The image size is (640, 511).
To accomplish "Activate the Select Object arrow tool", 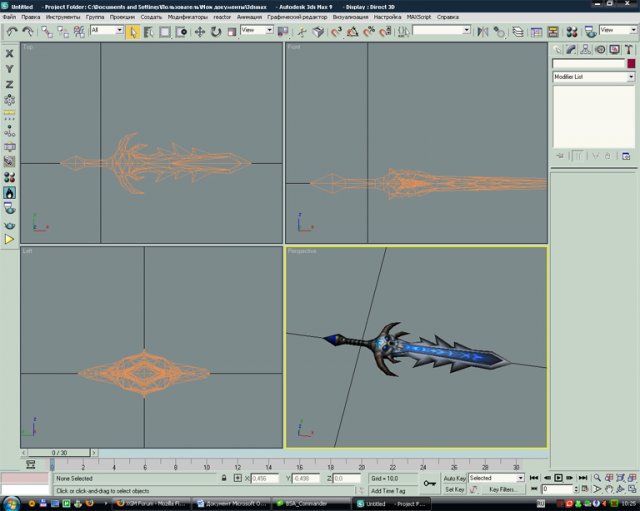I will pos(133,32).
